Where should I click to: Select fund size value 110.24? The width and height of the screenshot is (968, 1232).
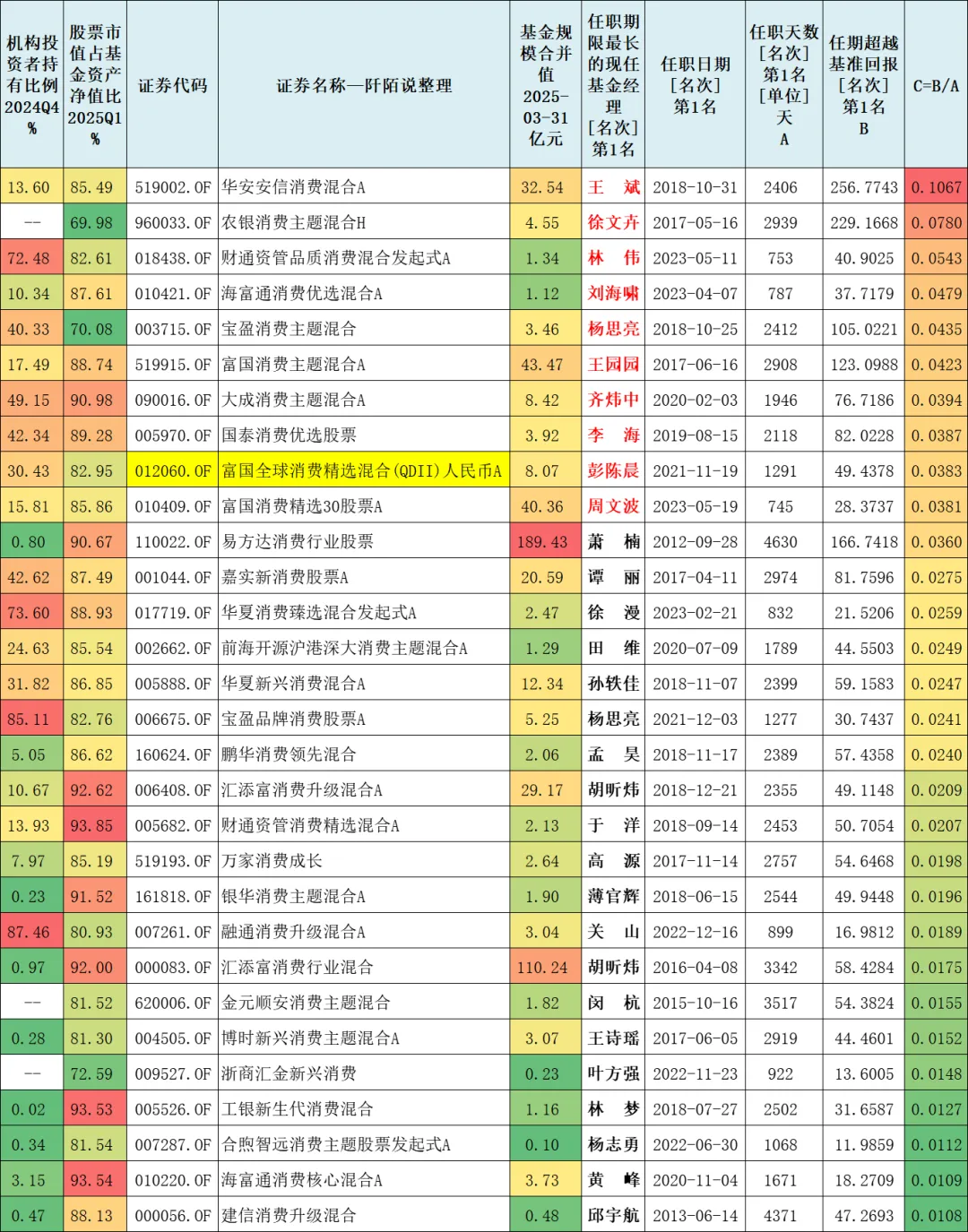click(542, 968)
